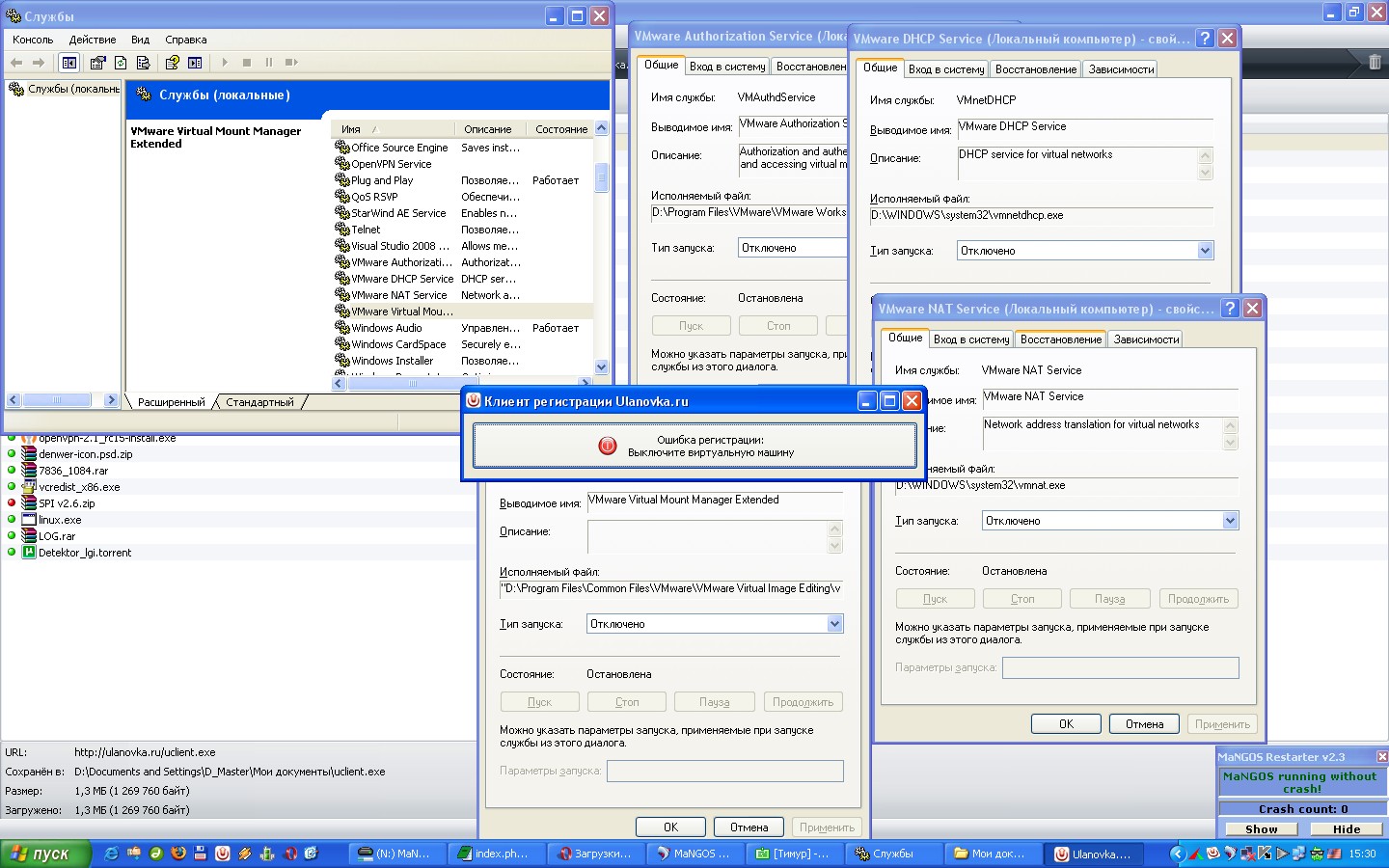This screenshot has height=868, width=1389.
Task: Click the Show/Hide console tree toolbar icon
Action: click(x=69, y=63)
